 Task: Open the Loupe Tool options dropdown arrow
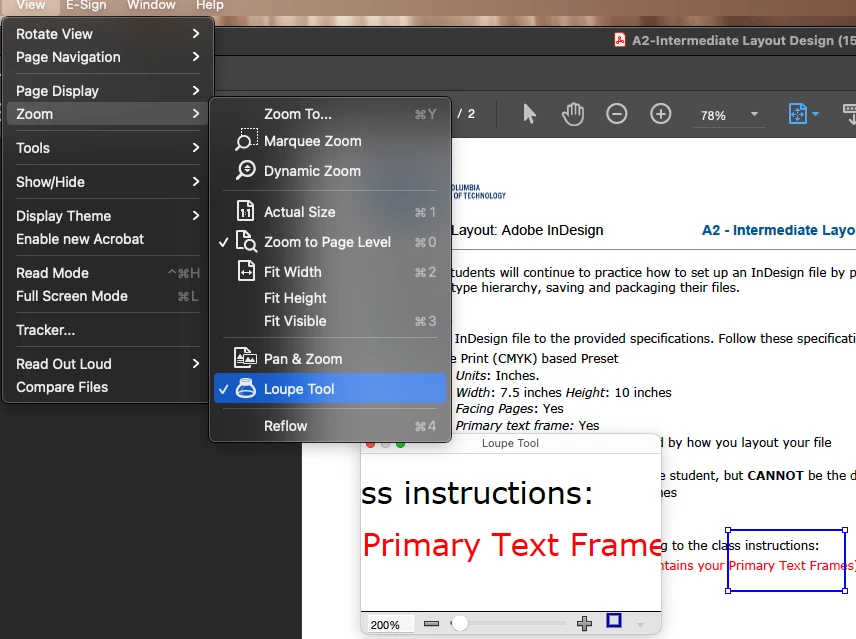pyautogui.click(x=640, y=624)
